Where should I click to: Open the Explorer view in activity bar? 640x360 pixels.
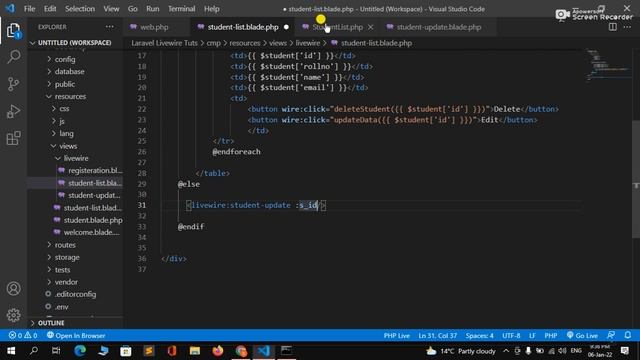13,30
